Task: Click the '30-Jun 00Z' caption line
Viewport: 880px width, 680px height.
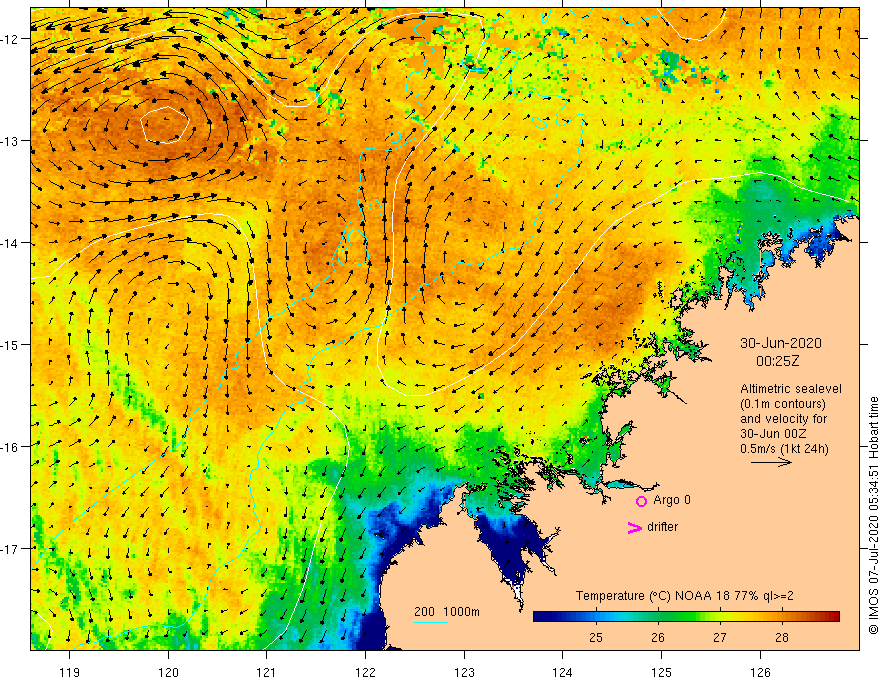Action: coord(775,433)
